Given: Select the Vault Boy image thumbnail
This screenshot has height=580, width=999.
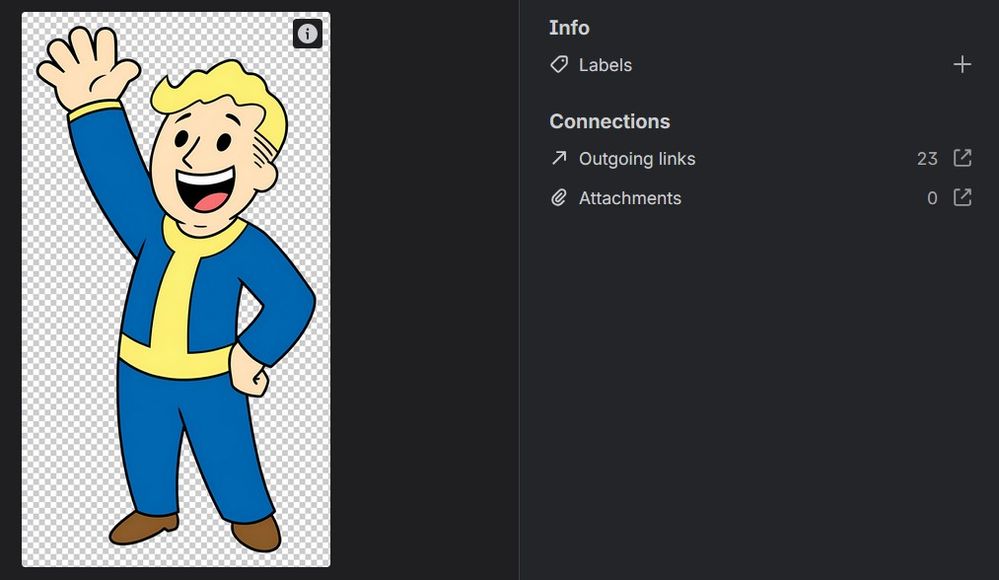Looking at the screenshot, I should click(x=176, y=289).
